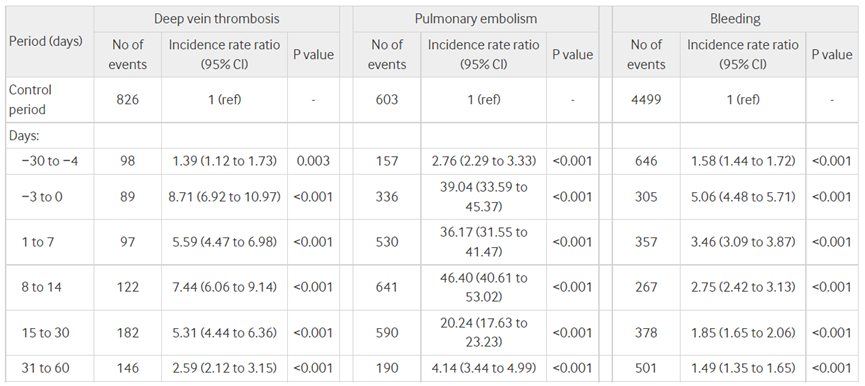
Task: Click cell 46.40 (40.61 to 53.02)
Action: [x=483, y=287]
